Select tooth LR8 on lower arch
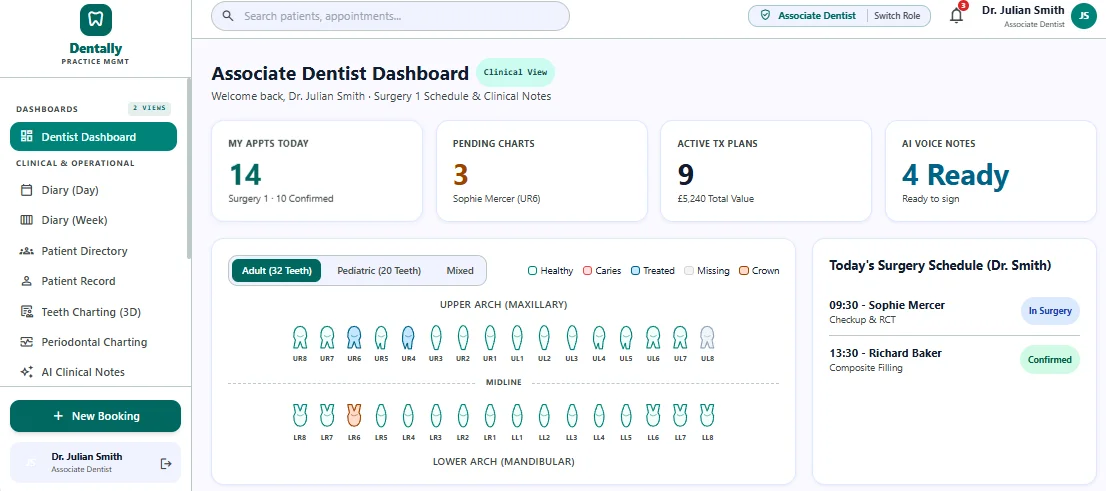1106x491 pixels. point(300,415)
